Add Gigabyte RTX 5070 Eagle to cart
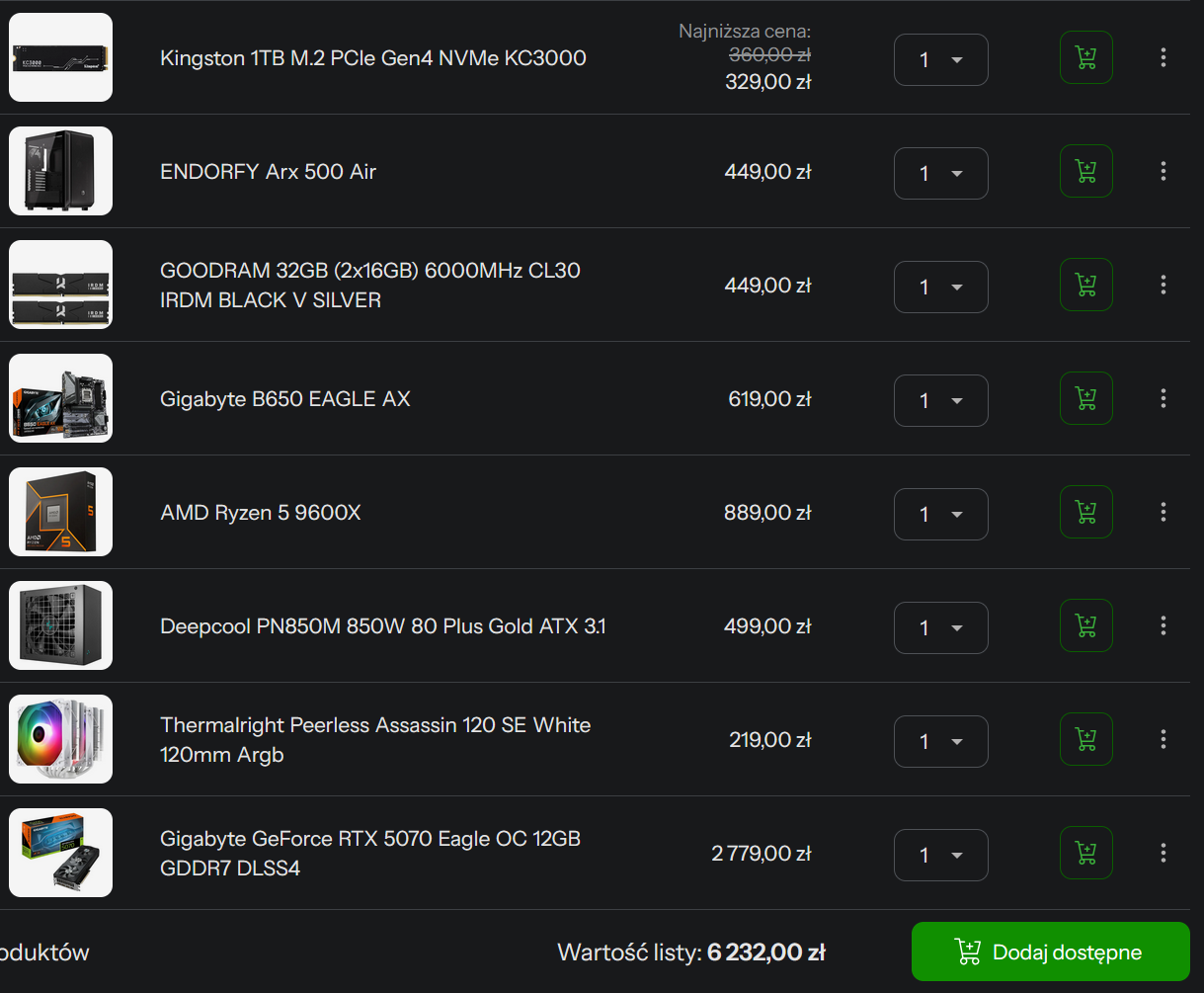The image size is (1204, 993). 1085,853
